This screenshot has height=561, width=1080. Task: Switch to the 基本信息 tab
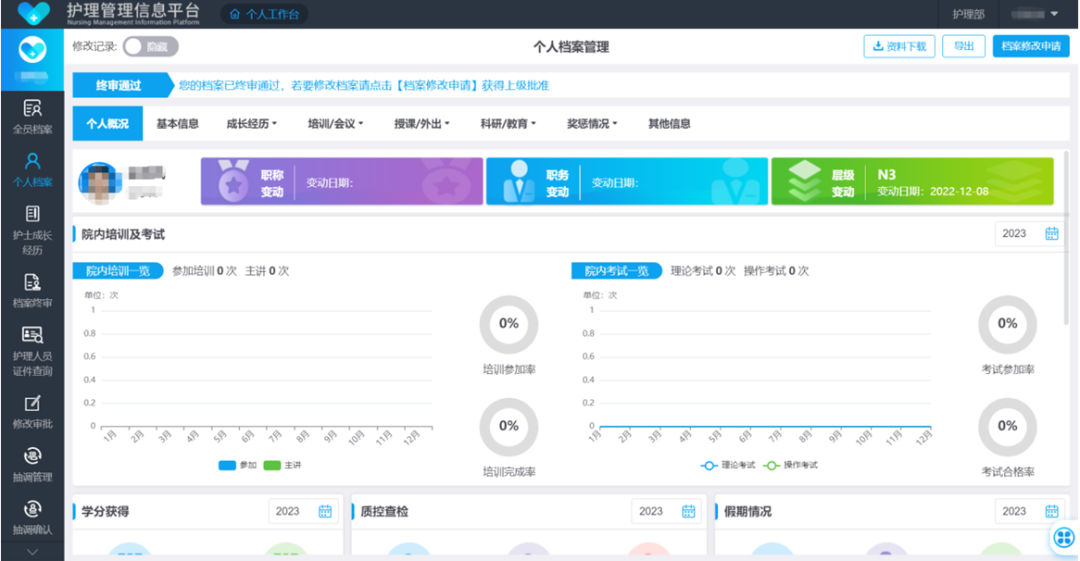(x=177, y=124)
